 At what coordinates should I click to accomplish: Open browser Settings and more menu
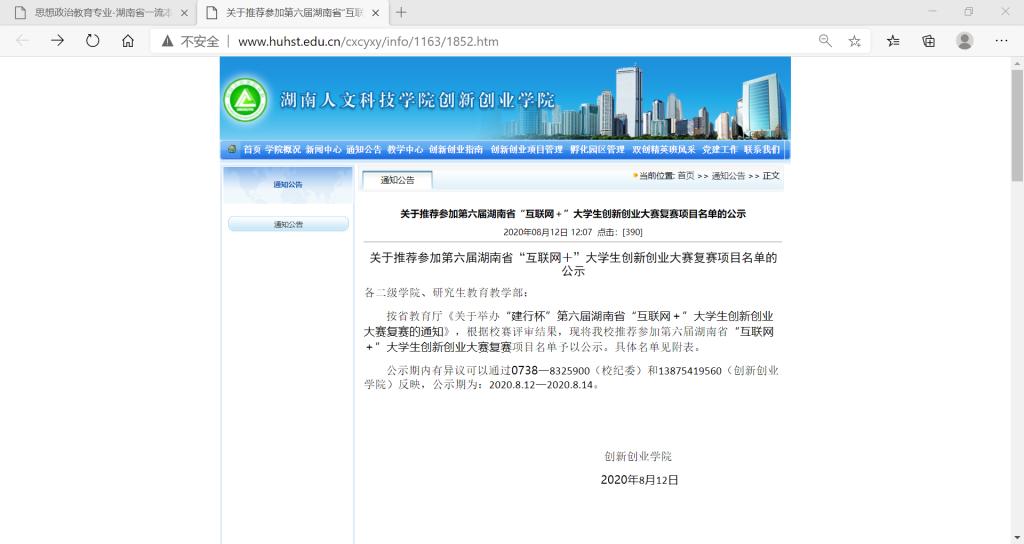[x=1001, y=41]
